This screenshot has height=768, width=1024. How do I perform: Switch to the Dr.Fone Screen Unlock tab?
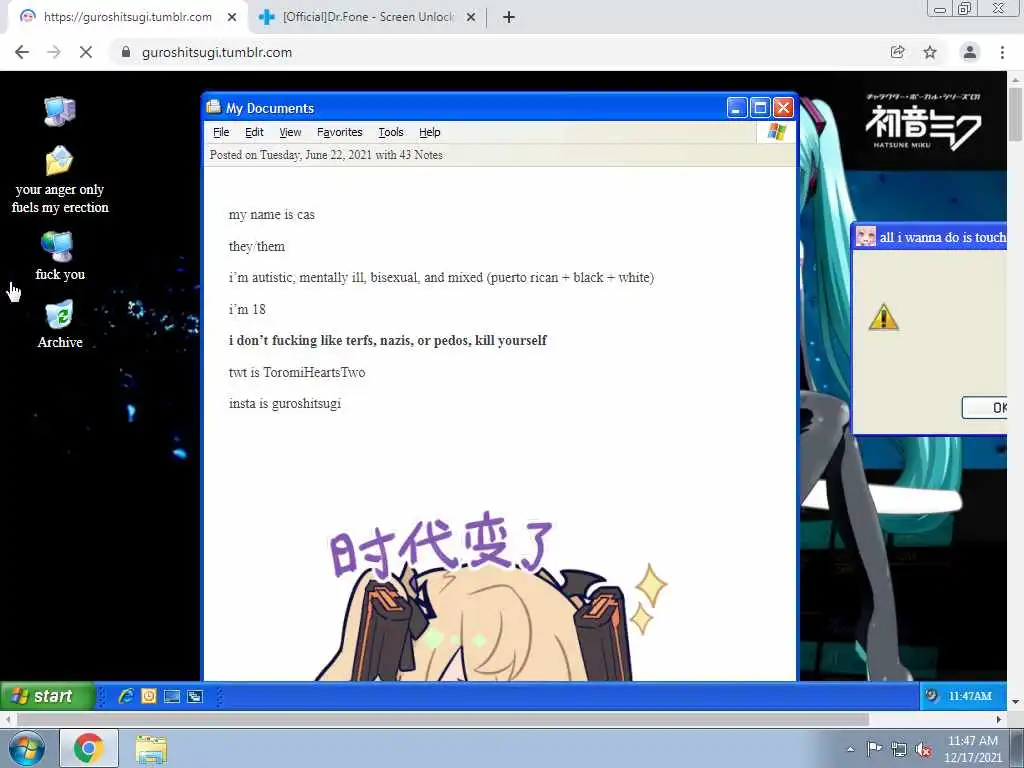point(366,17)
